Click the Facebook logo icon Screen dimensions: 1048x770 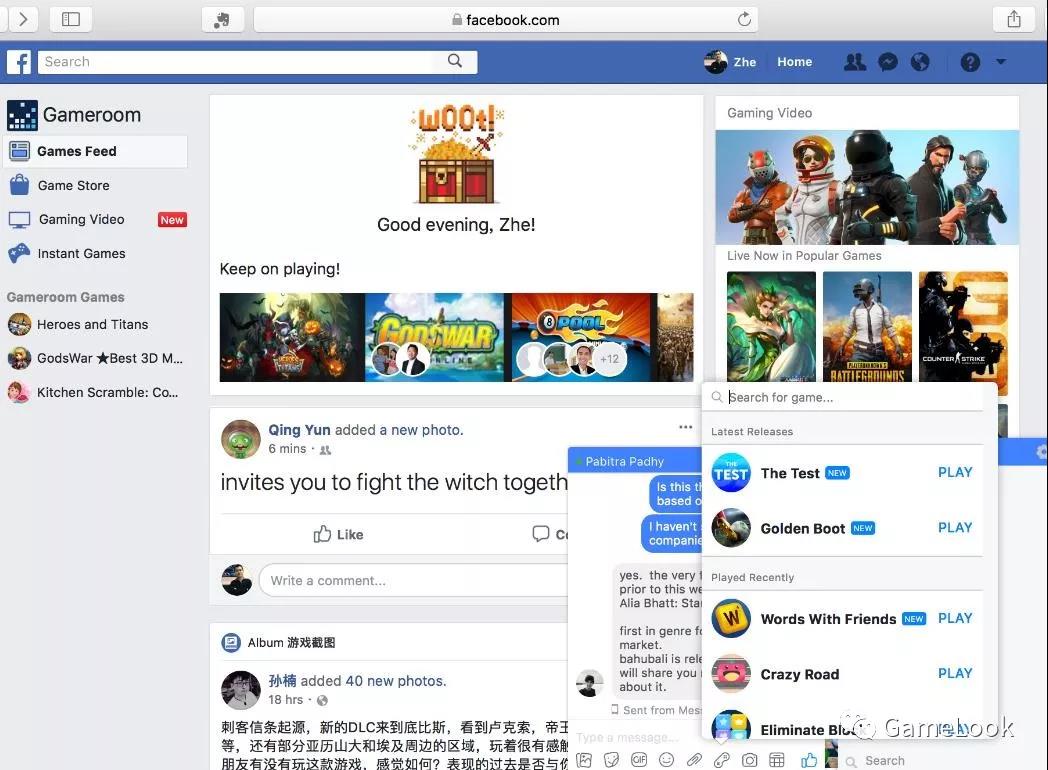pos(19,62)
